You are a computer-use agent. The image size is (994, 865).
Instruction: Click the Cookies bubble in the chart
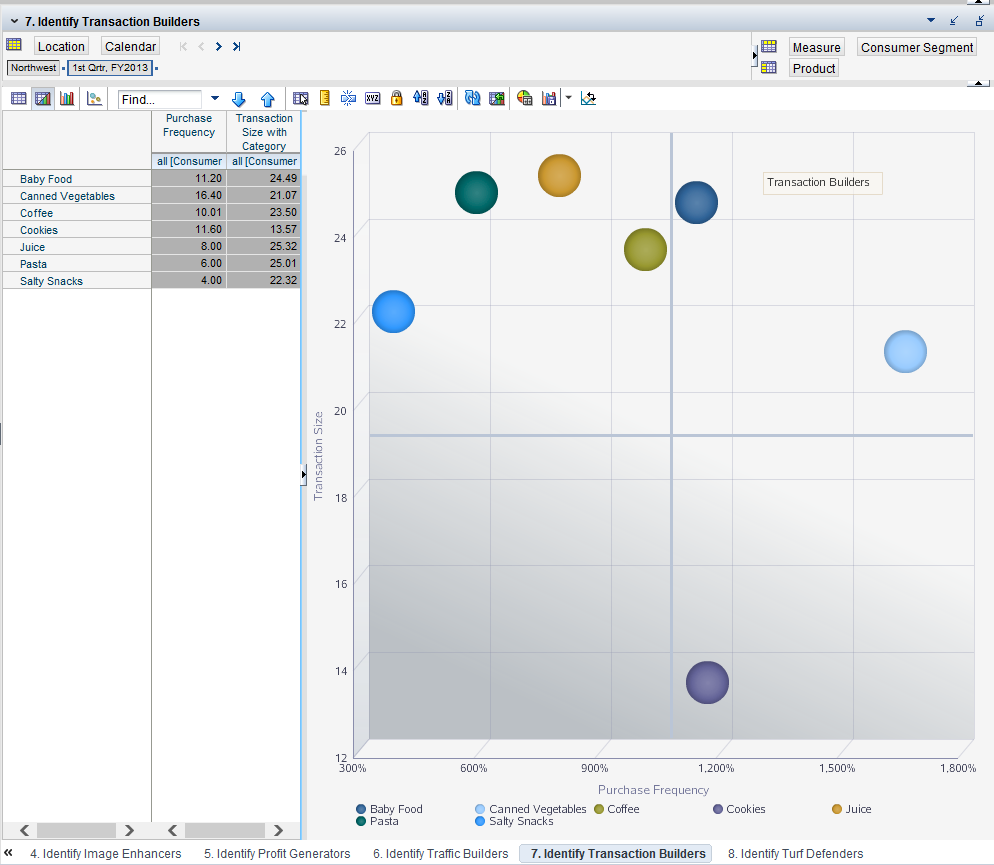[707, 683]
